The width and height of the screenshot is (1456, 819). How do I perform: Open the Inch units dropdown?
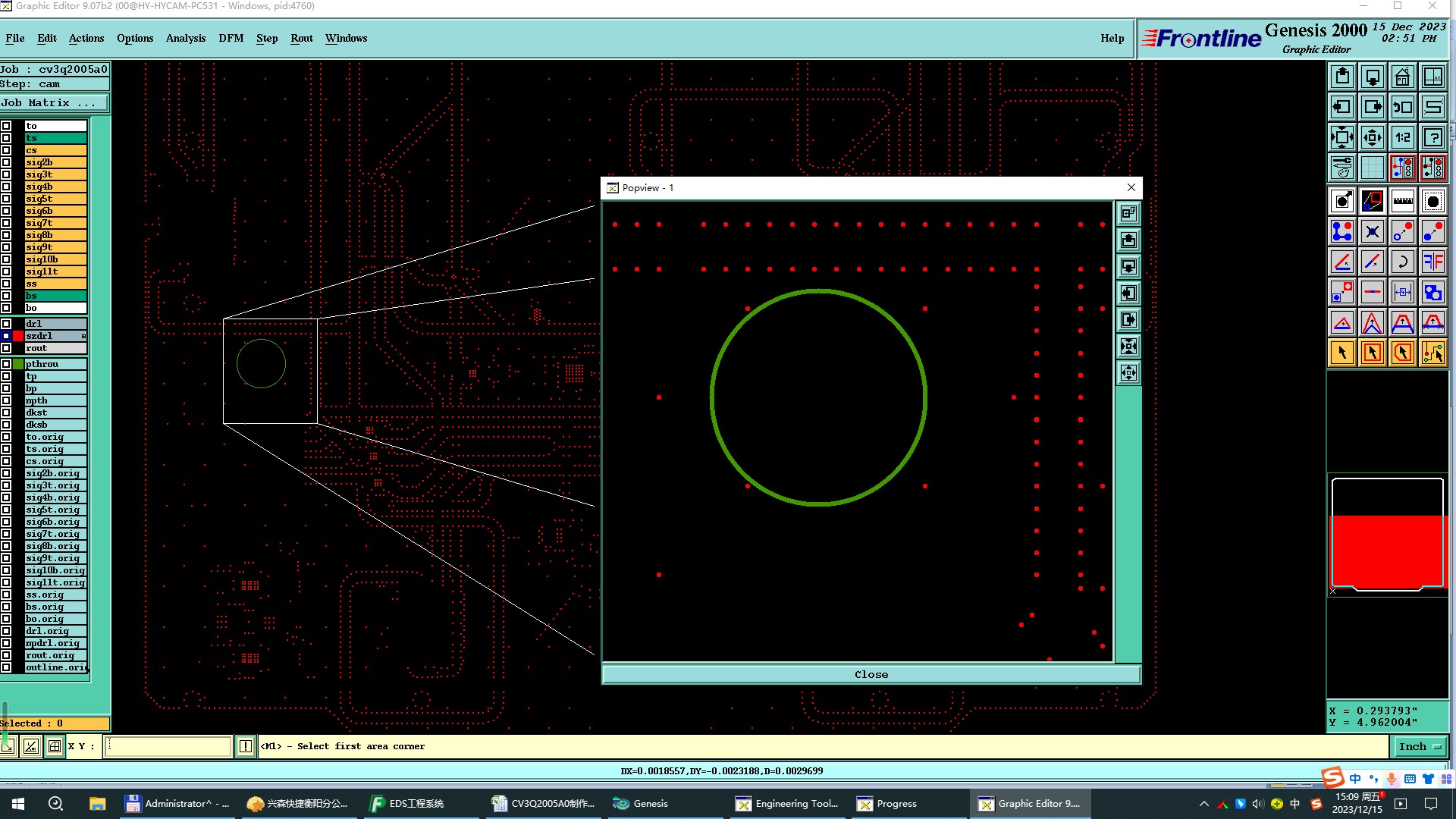1419,746
